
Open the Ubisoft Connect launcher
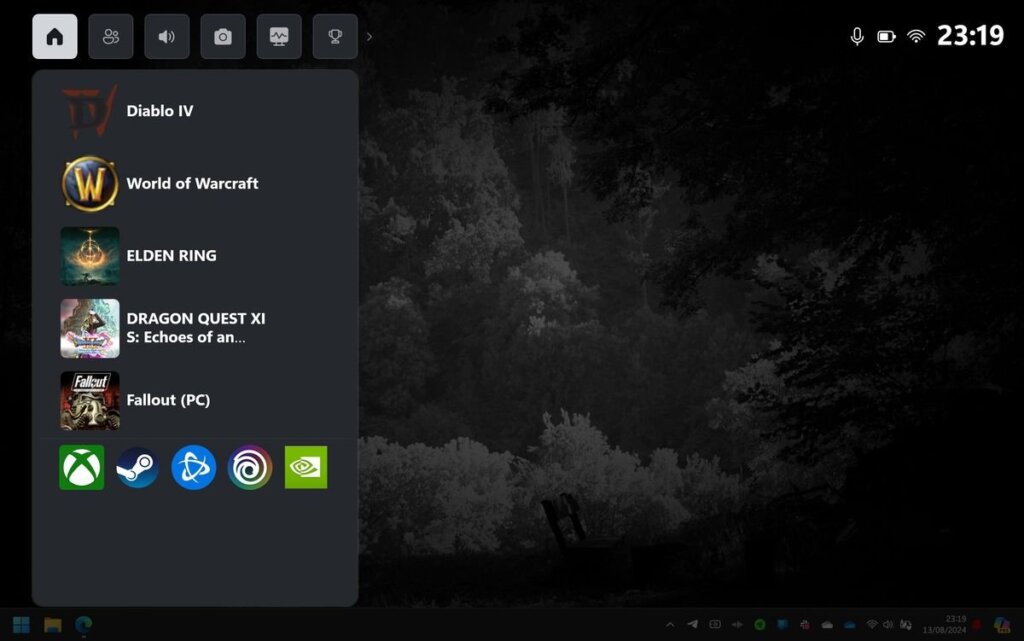(x=249, y=467)
